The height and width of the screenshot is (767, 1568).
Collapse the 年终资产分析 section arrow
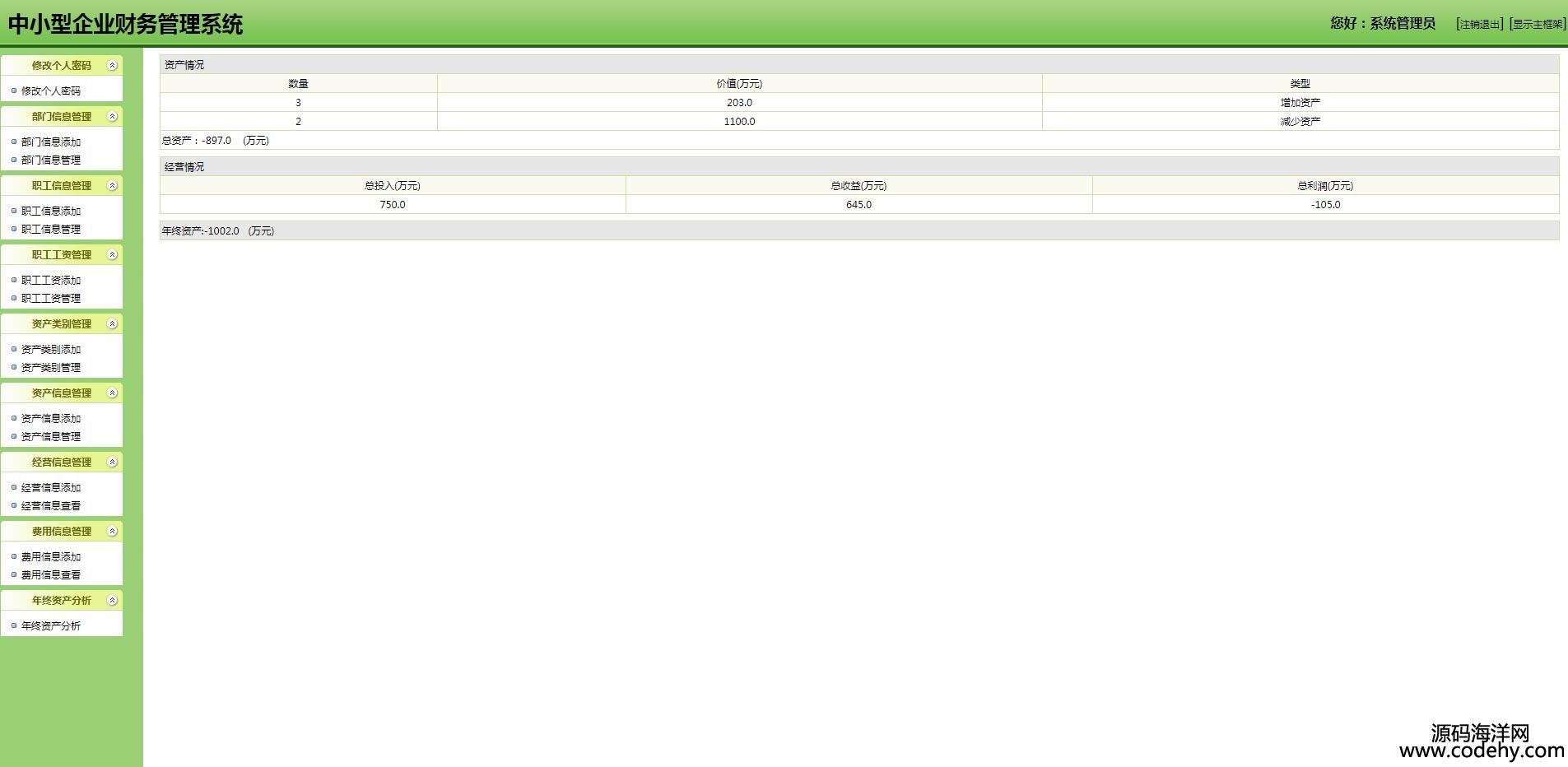[x=113, y=601]
